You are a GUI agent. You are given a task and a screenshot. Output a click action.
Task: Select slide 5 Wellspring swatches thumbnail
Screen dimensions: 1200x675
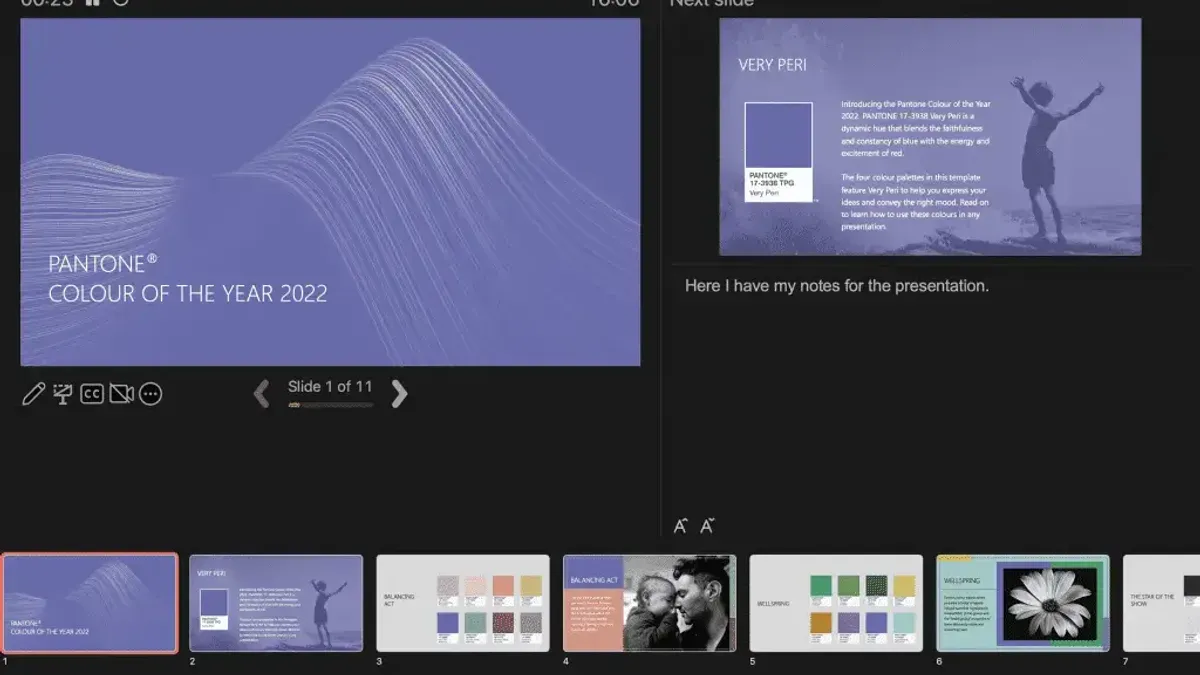[x=836, y=603]
